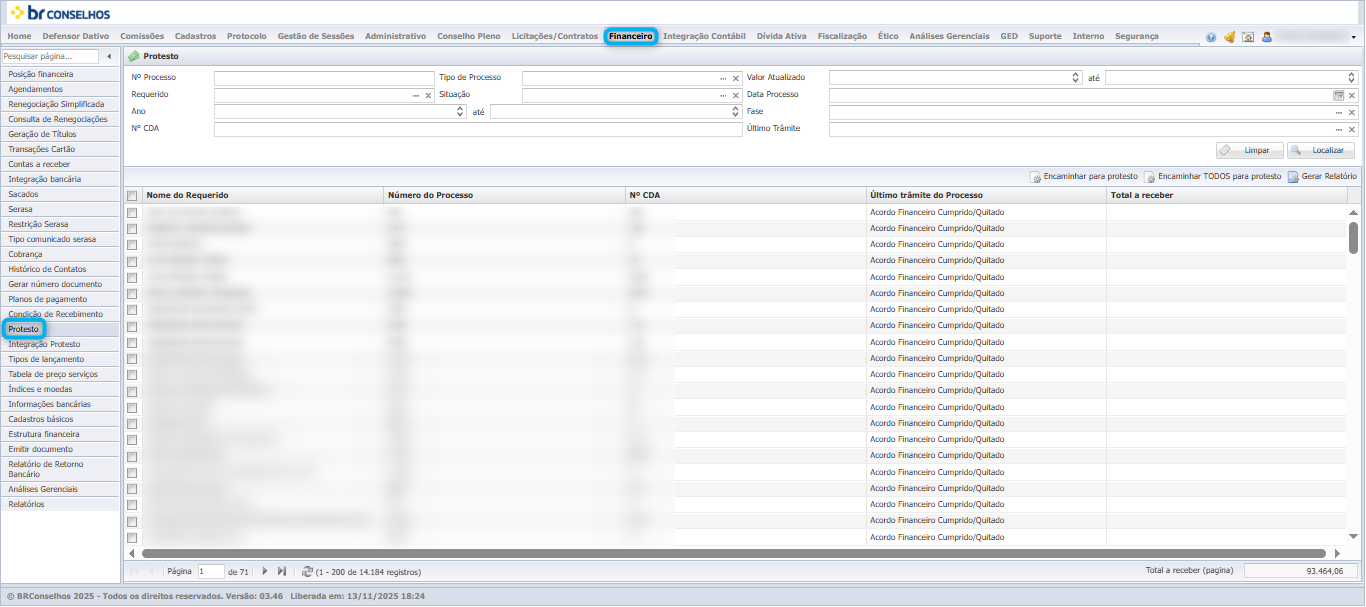Viewport: 1366px width, 607px height.
Task: Open the help question-mark icon
Action: tap(1211, 37)
